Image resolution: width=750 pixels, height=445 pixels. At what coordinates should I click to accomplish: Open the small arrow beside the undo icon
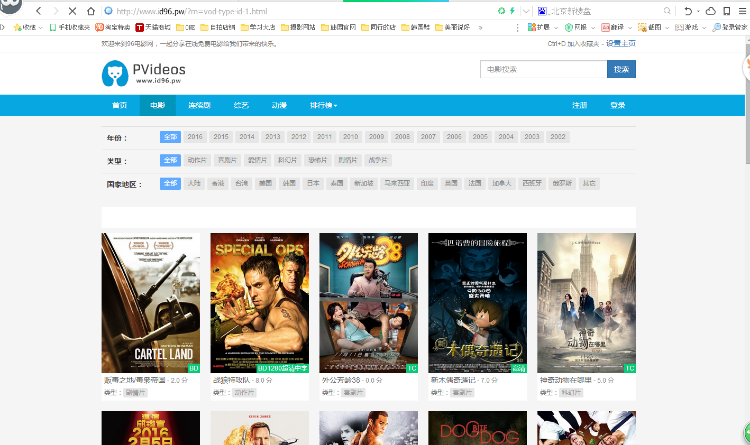click(x=698, y=11)
